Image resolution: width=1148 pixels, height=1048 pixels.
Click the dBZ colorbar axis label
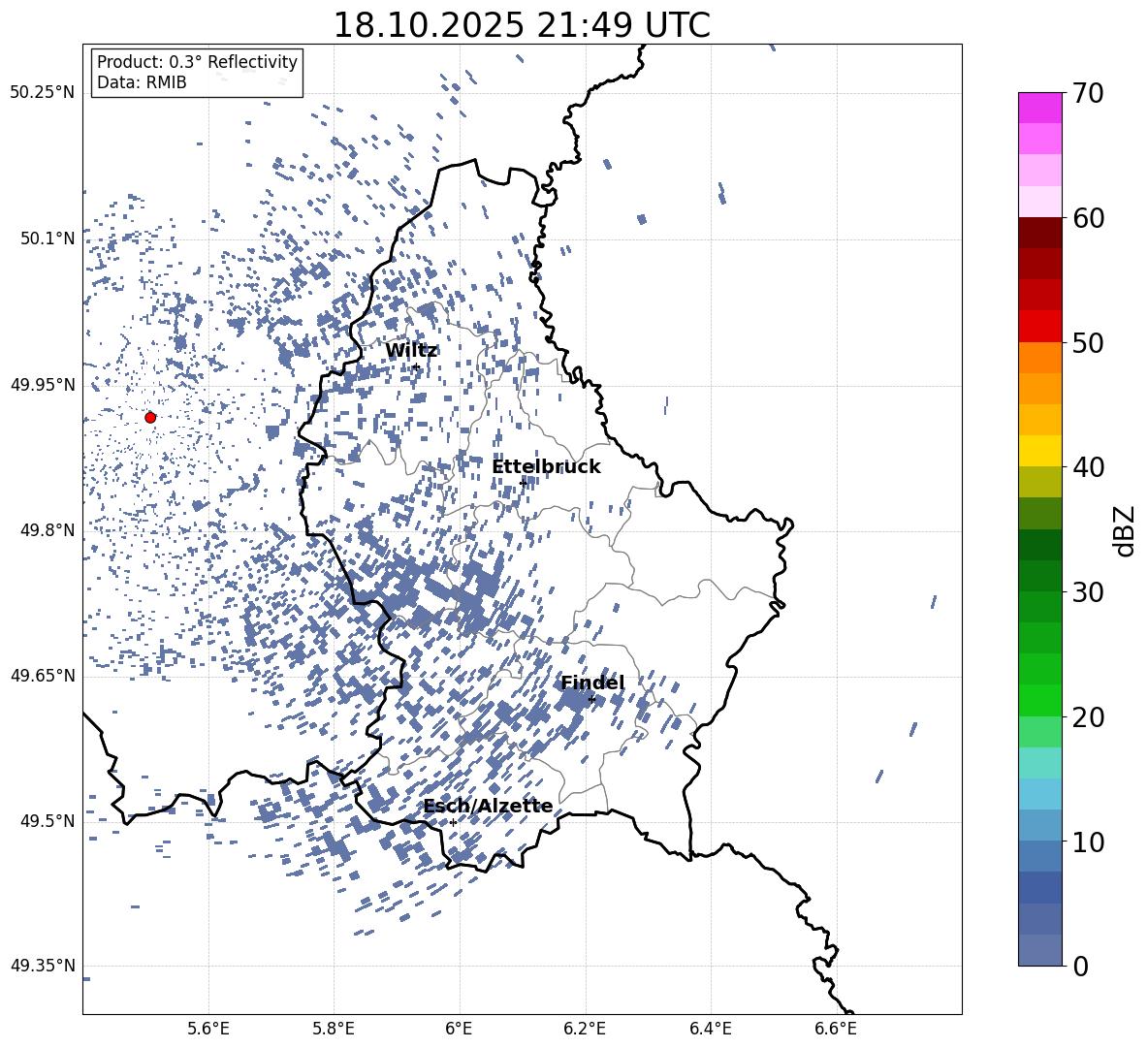click(x=1125, y=530)
